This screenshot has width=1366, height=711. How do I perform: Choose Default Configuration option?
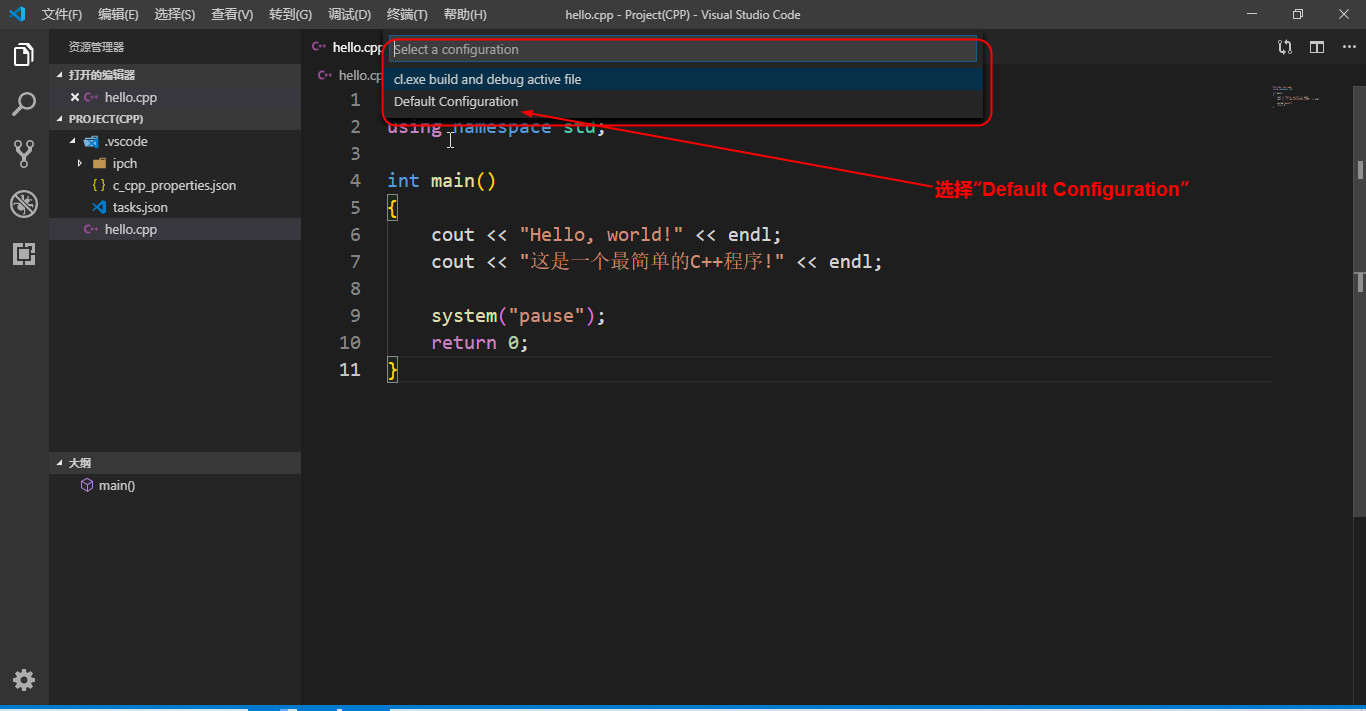coord(683,101)
